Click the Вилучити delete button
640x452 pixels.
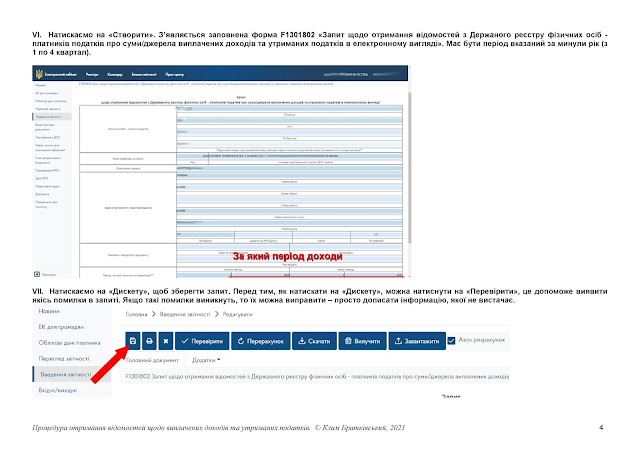(x=362, y=341)
